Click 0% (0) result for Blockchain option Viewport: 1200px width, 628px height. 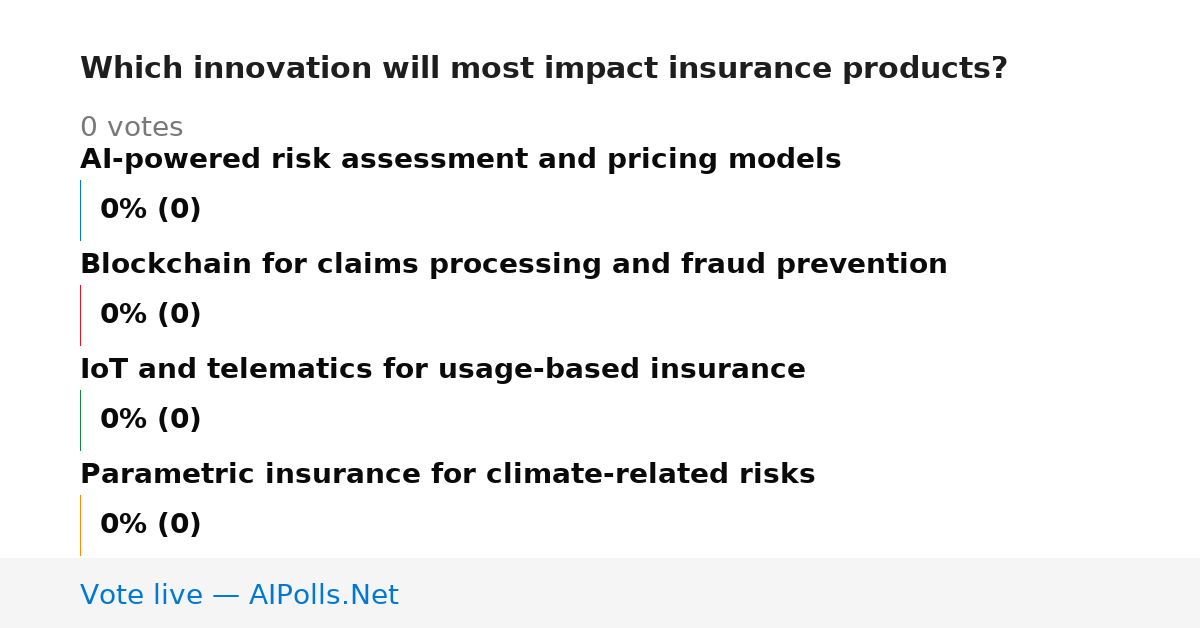[x=150, y=315]
